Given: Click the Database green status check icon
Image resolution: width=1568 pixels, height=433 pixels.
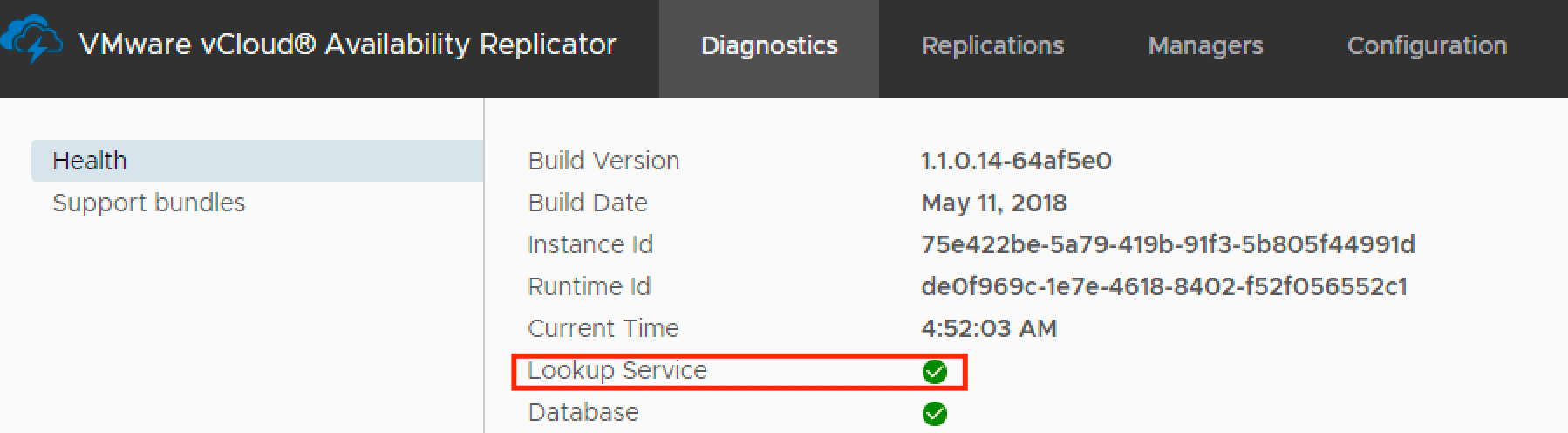Looking at the screenshot, I should pyautogui.click(x=934, y=414).
